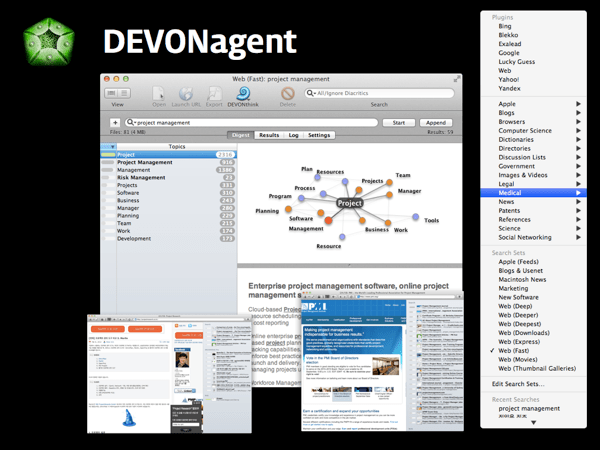Click the plus button beside the query field
Viewport: 600px width, 450px height.
116,122
